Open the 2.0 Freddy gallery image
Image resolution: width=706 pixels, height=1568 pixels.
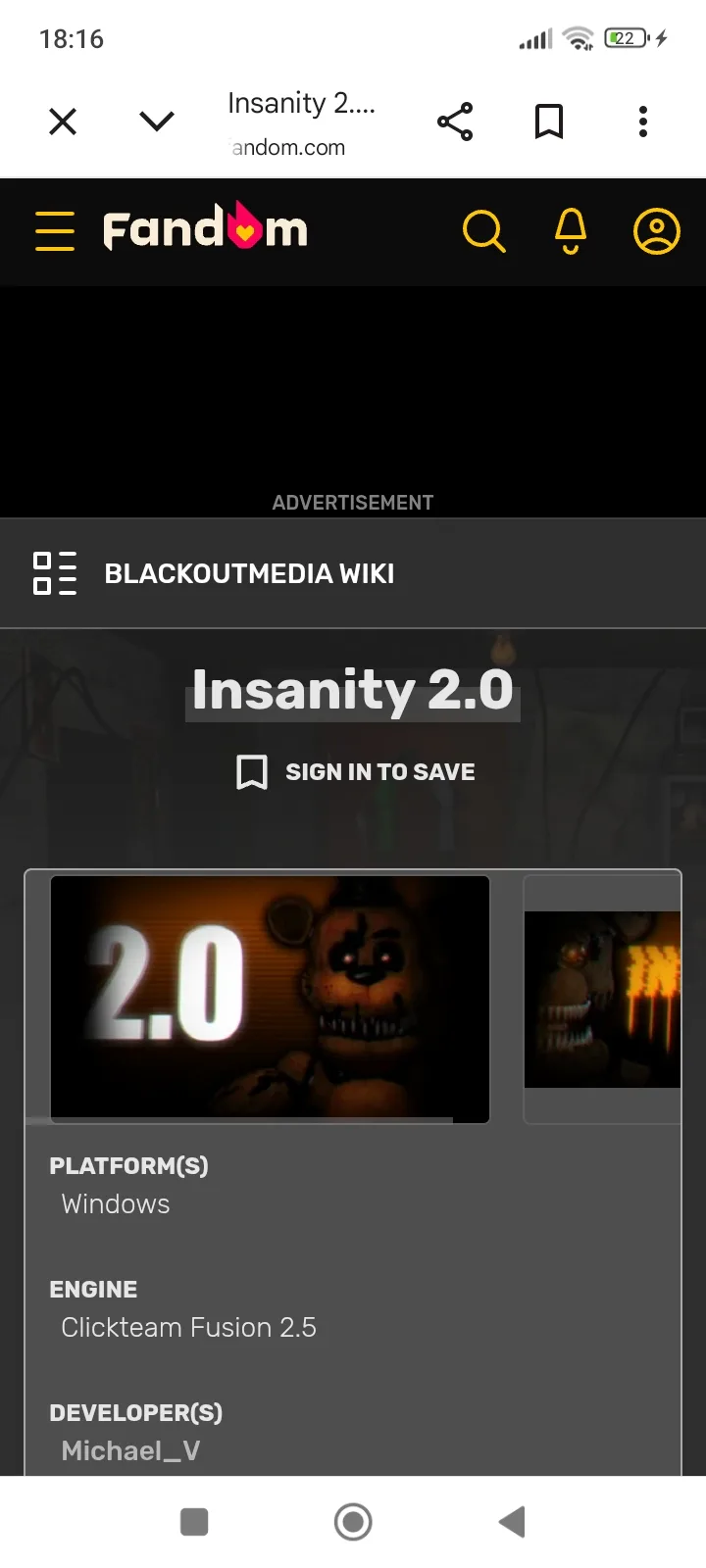(x=270, y=999)
